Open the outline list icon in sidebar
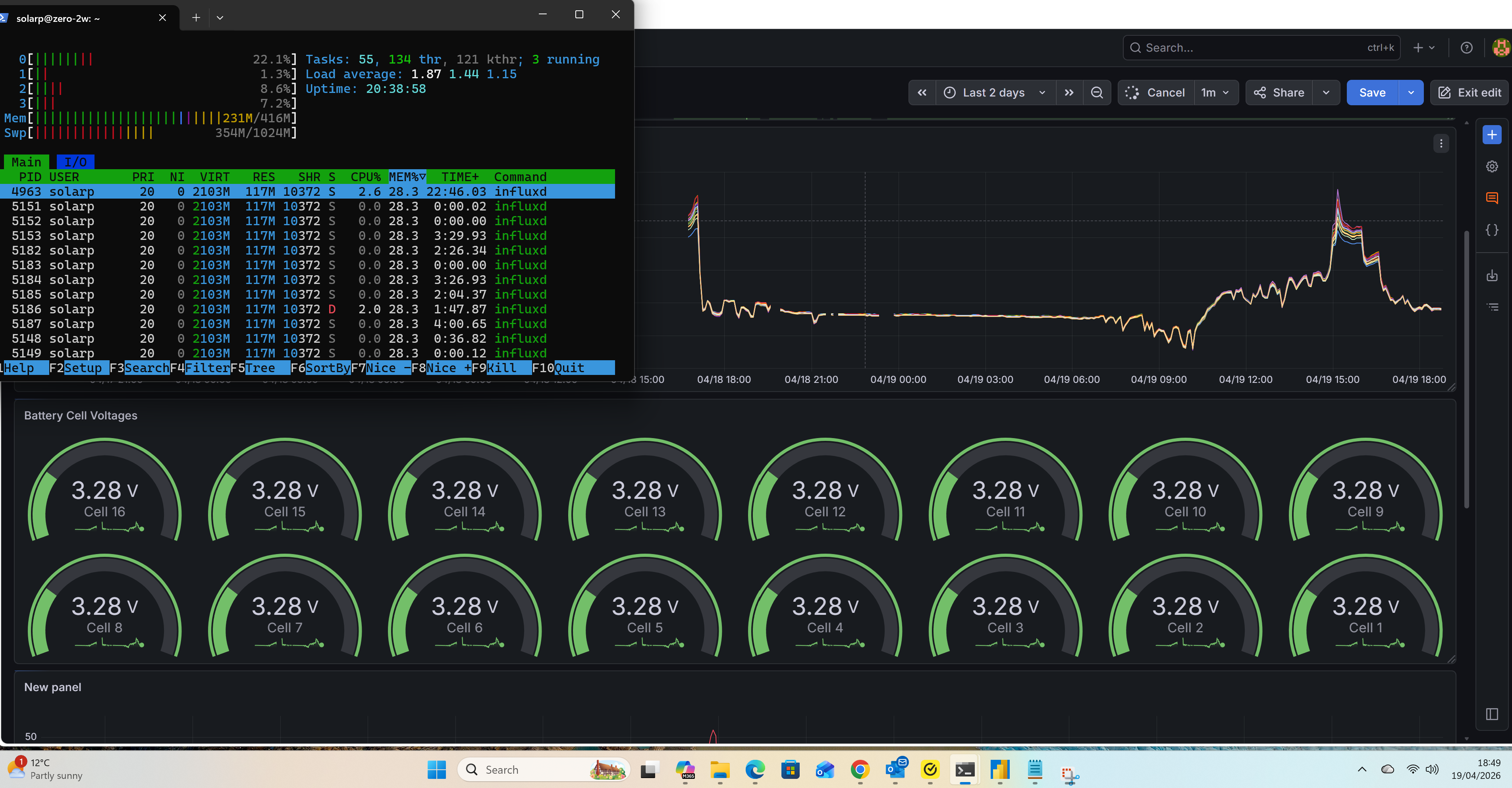The width and height of the screenshot is (1512, 788). click(1491, 307)
